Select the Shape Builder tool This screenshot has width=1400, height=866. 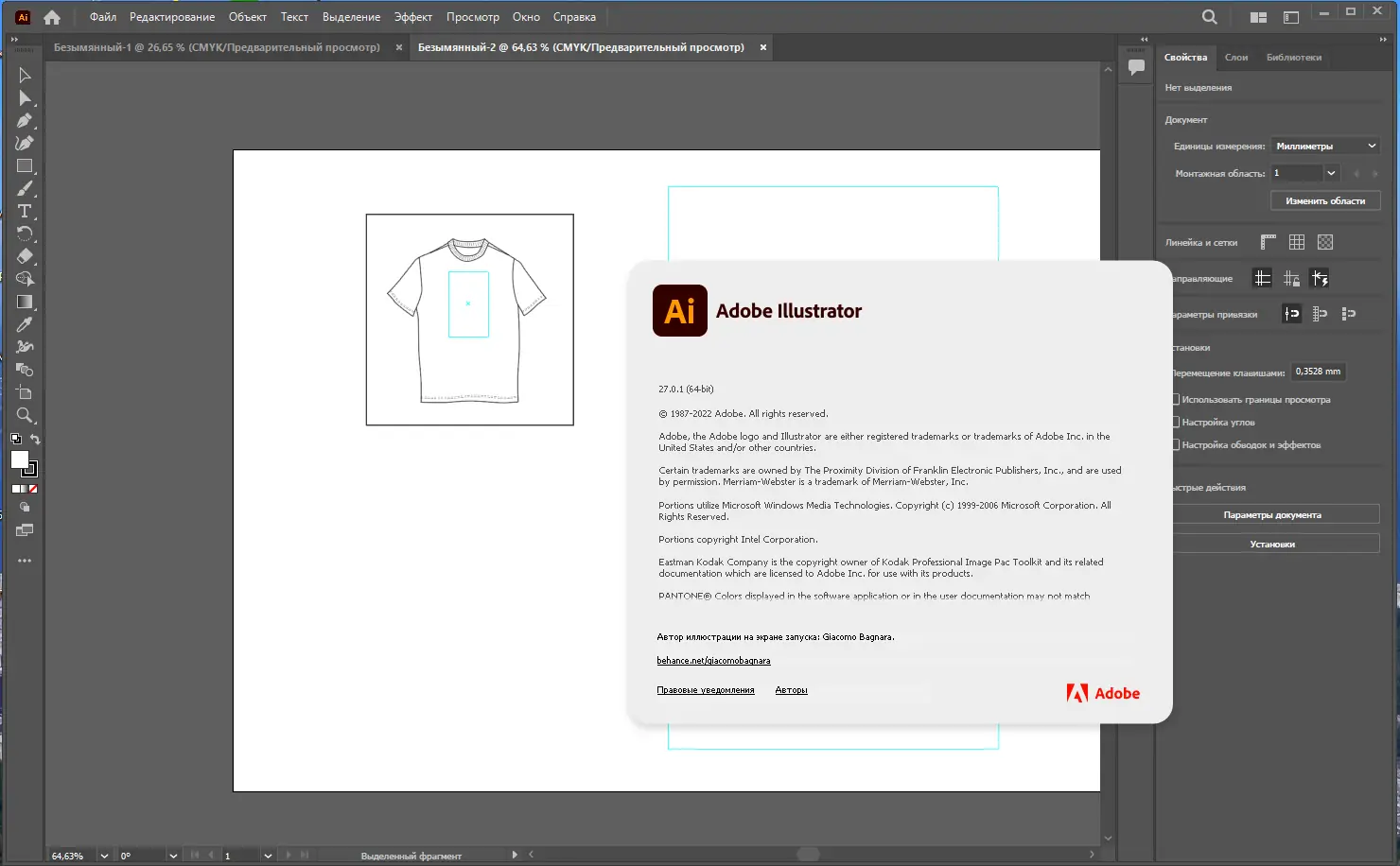click(25, 279)
